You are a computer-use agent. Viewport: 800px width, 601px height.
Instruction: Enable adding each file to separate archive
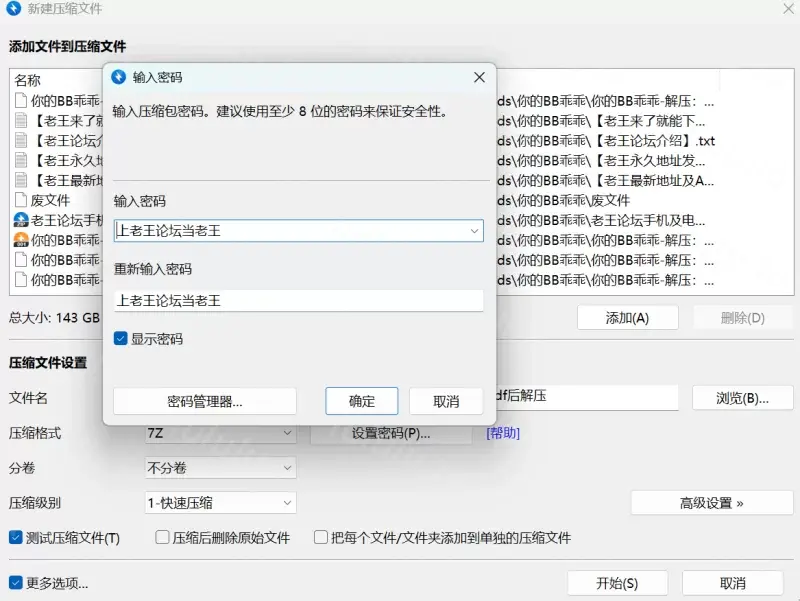coord(321,537)
